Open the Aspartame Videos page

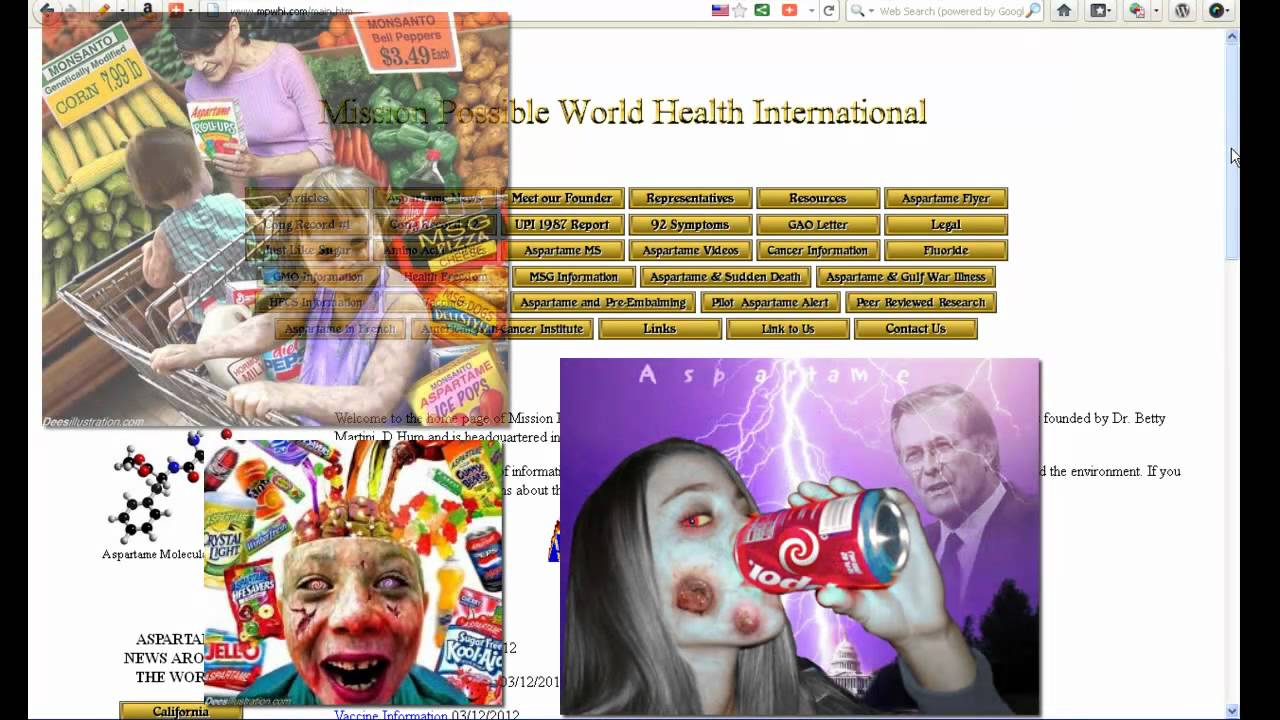pyautogui.click(x=690, y=250)
